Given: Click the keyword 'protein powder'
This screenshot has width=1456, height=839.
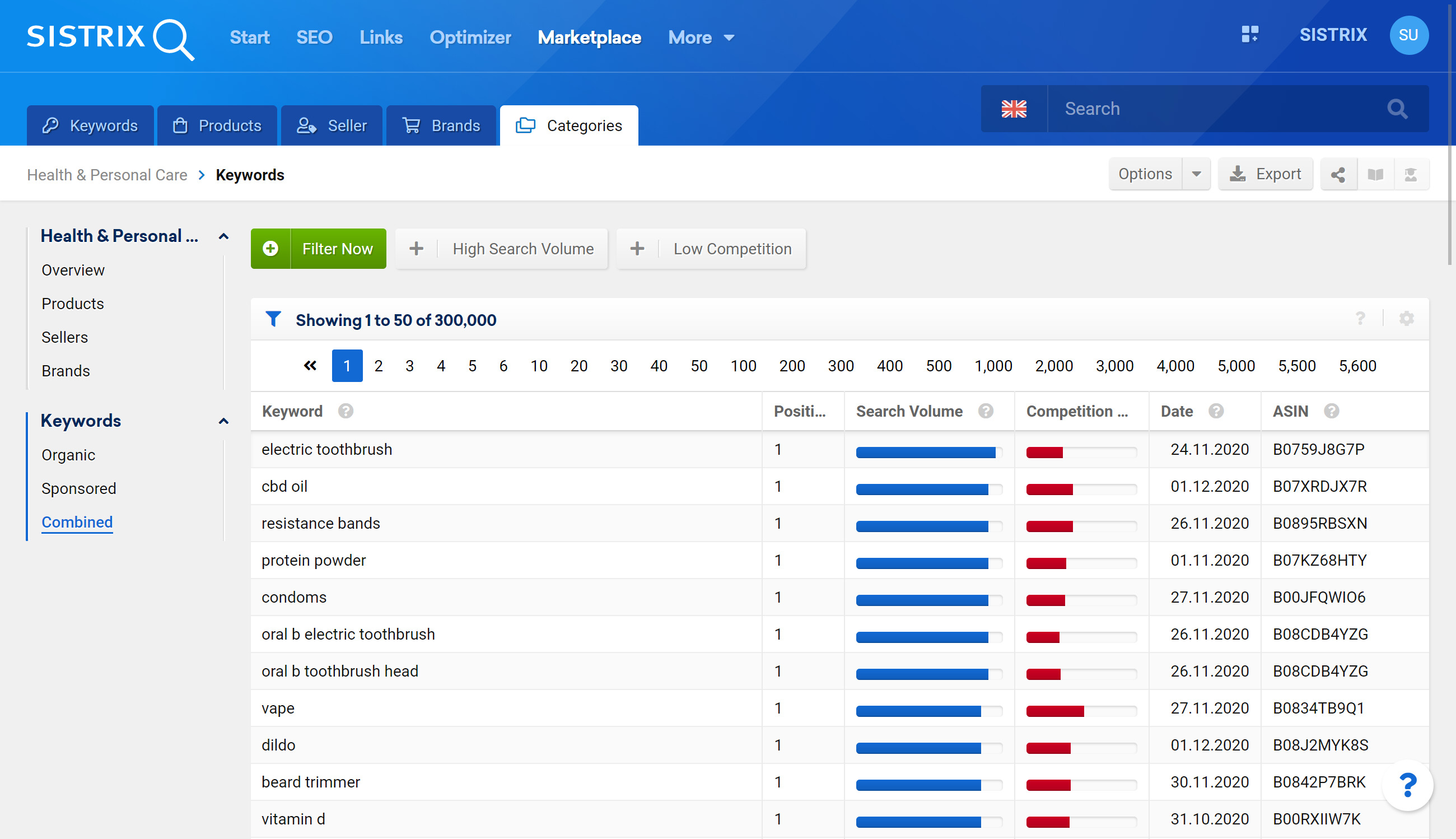Looking at the screenshot, I should click(x=314, y=560).
